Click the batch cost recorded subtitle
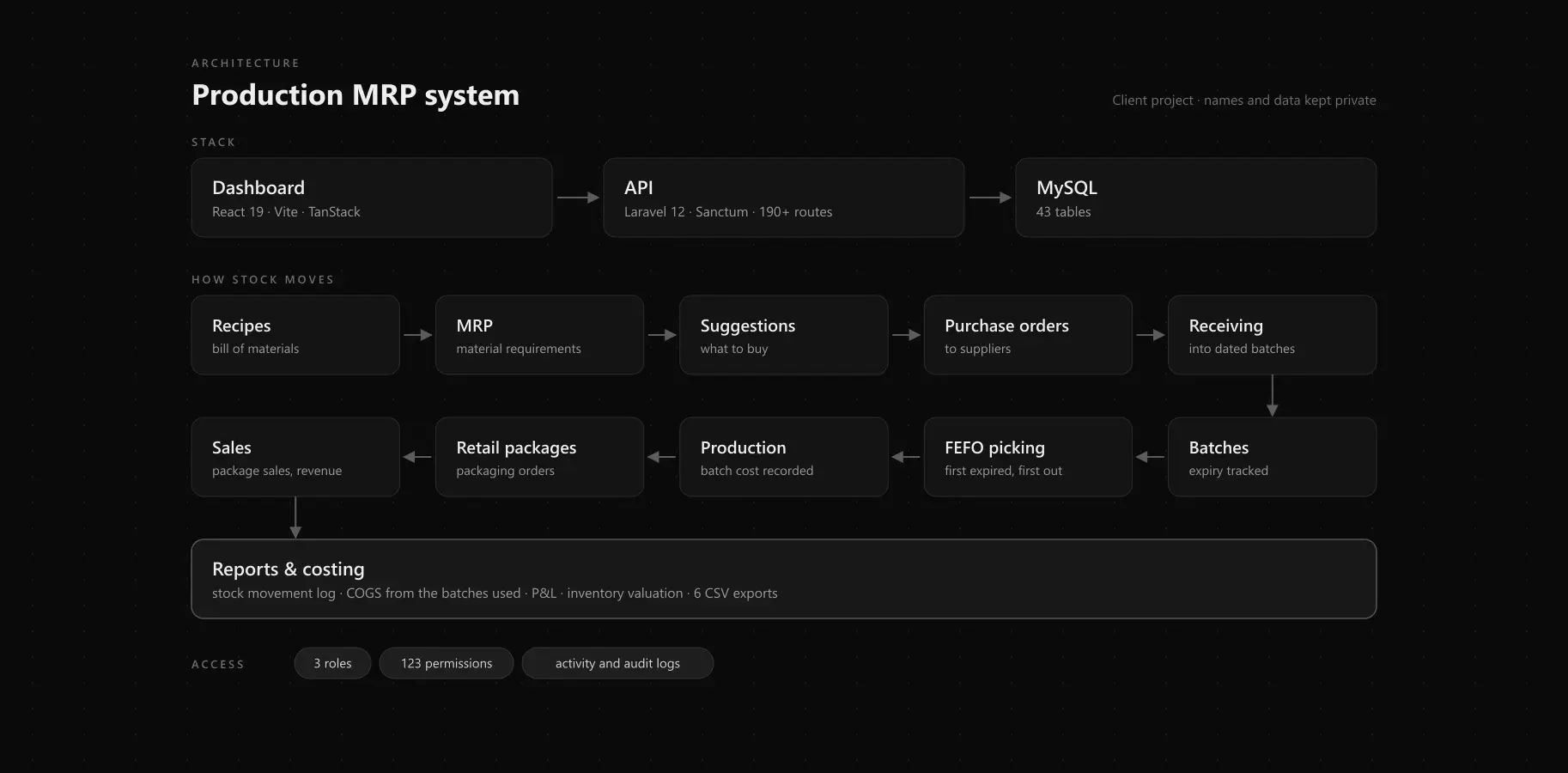Screen dimensions: 1568x773 coord(757,471)
